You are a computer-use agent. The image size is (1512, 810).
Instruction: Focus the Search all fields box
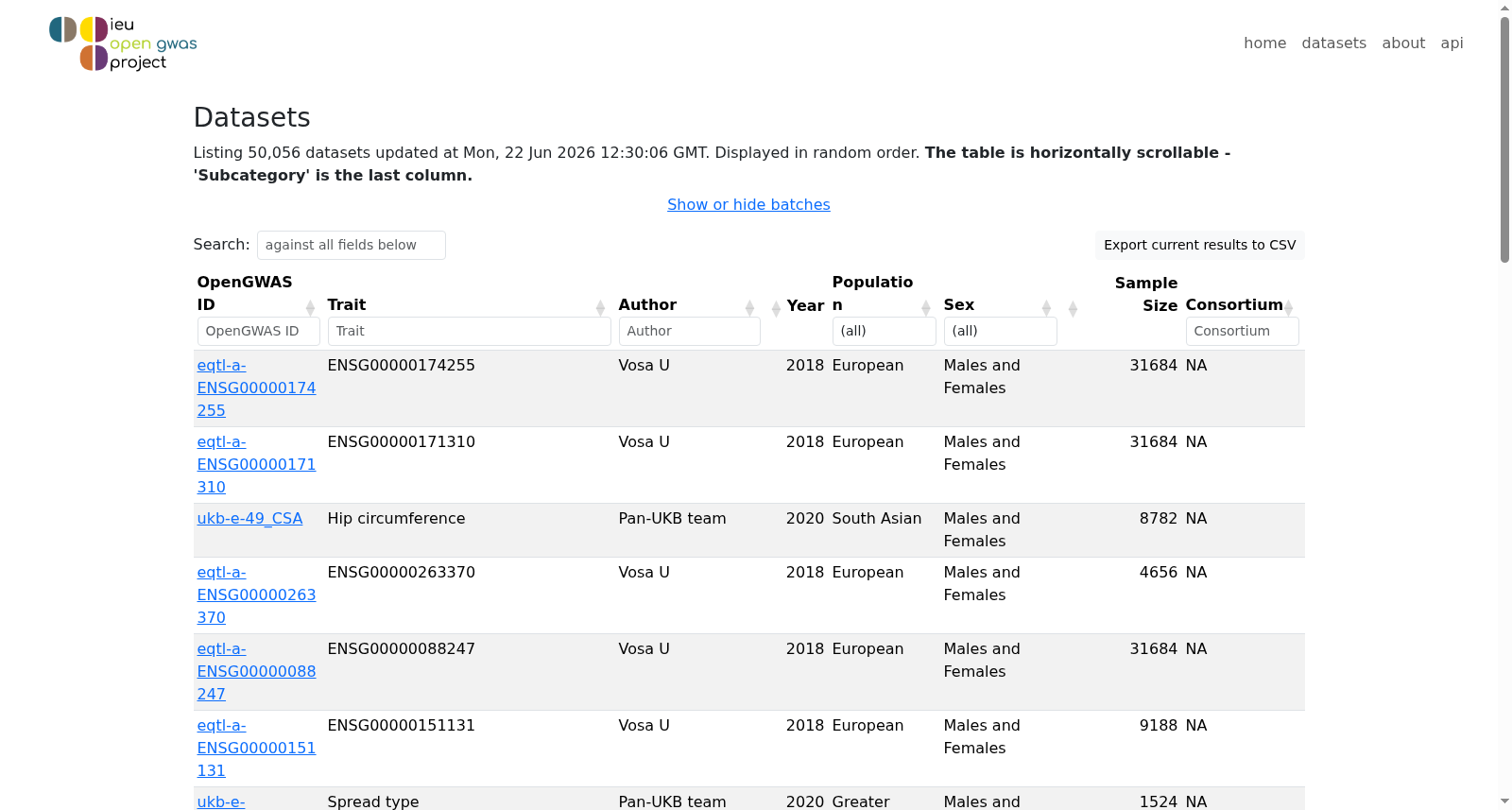351,245
